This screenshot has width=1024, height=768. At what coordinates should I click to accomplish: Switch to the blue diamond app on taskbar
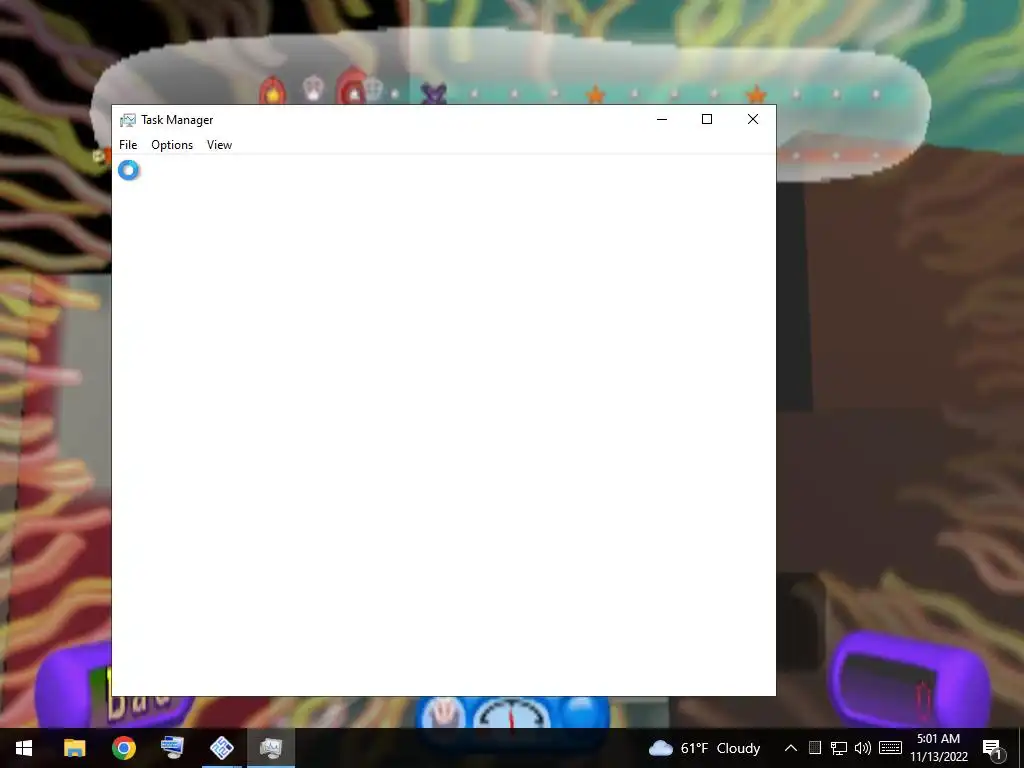221,748
